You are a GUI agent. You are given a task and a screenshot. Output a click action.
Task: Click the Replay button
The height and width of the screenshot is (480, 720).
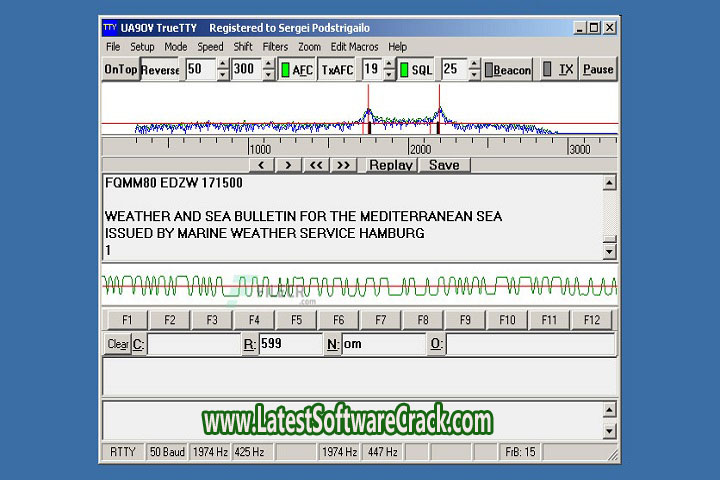pos(391,165)
